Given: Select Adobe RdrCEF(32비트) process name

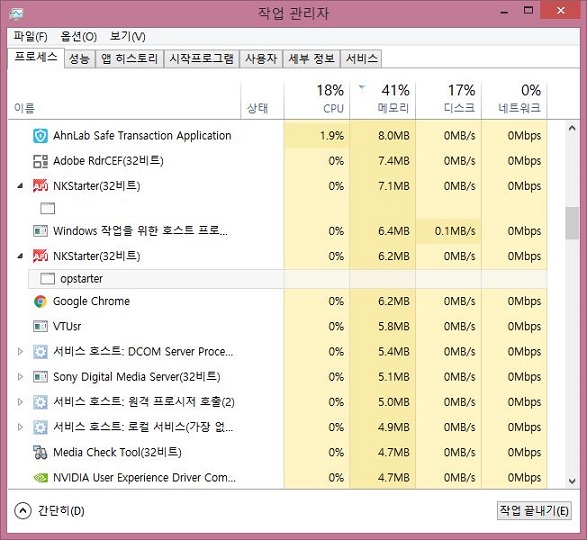Looking at the screenshot, I should pos(108,161).
